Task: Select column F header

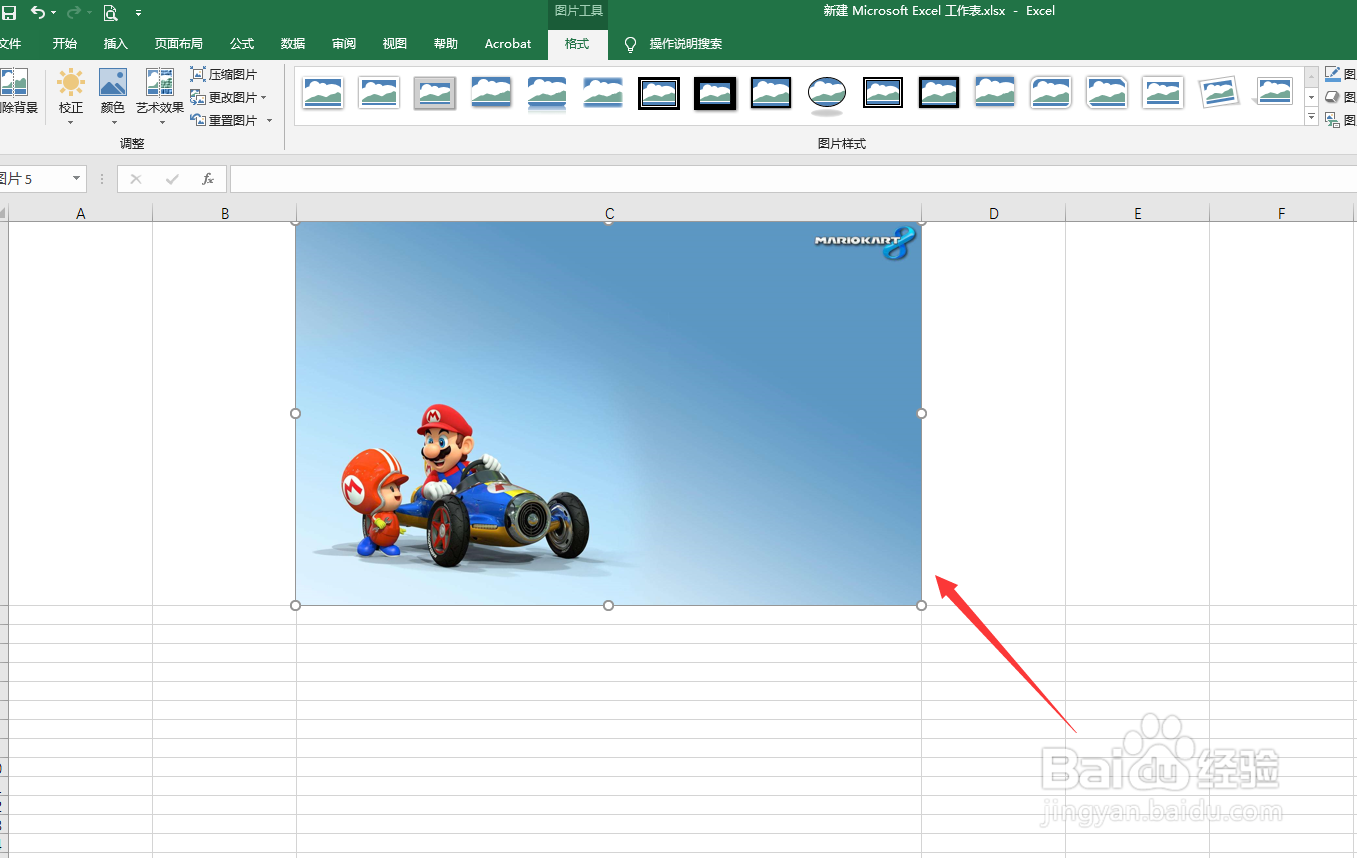Action: click(x=1282, y=213)
